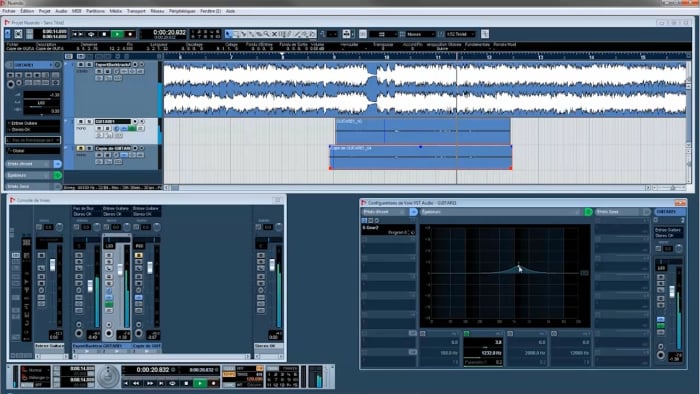Mute the GUITAR01 track in track list
Image resolution: width=700 pixels, height=394 pixels.
(x=81, y=121)
